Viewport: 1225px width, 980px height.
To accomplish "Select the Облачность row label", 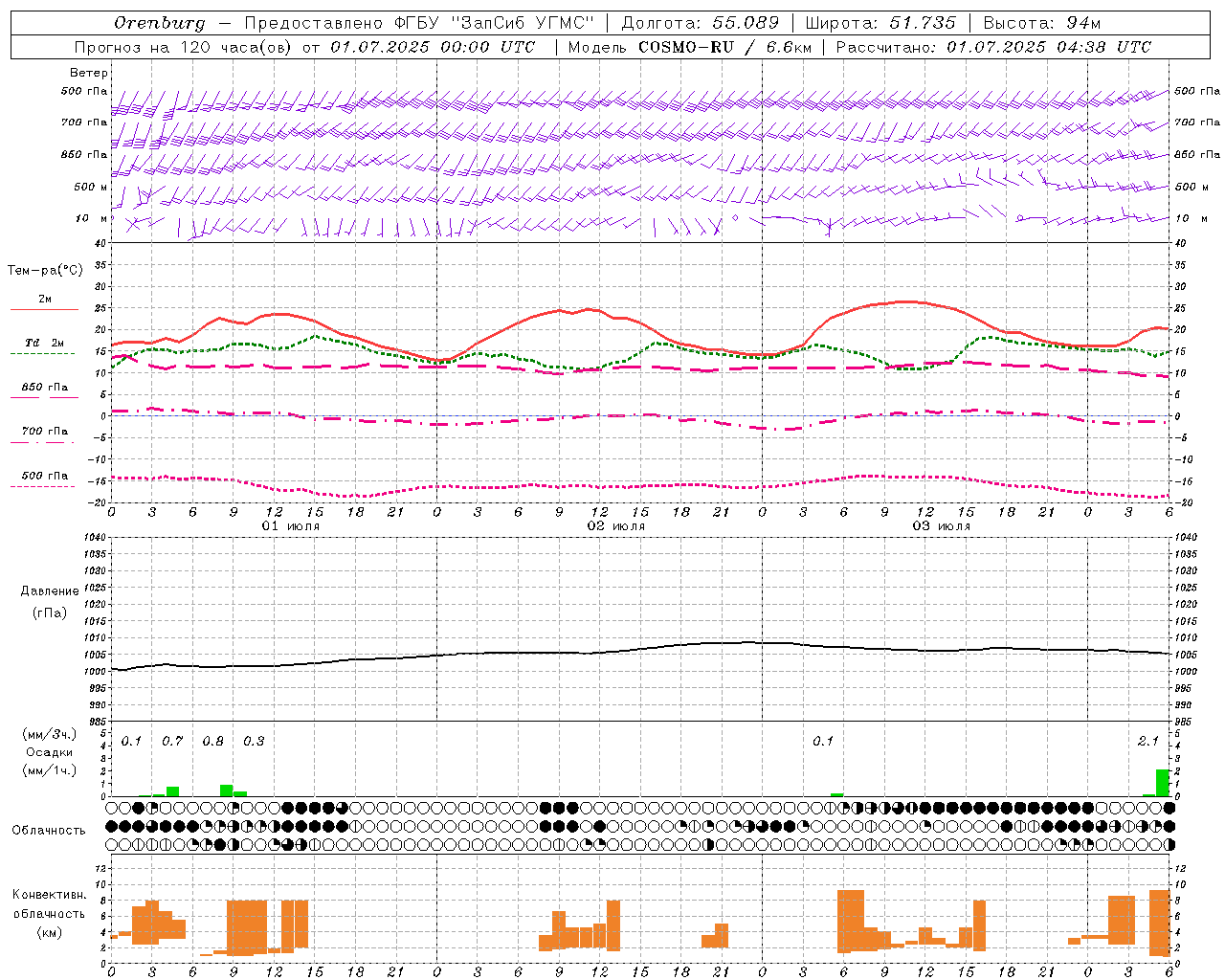I will [x=49, y=830].
